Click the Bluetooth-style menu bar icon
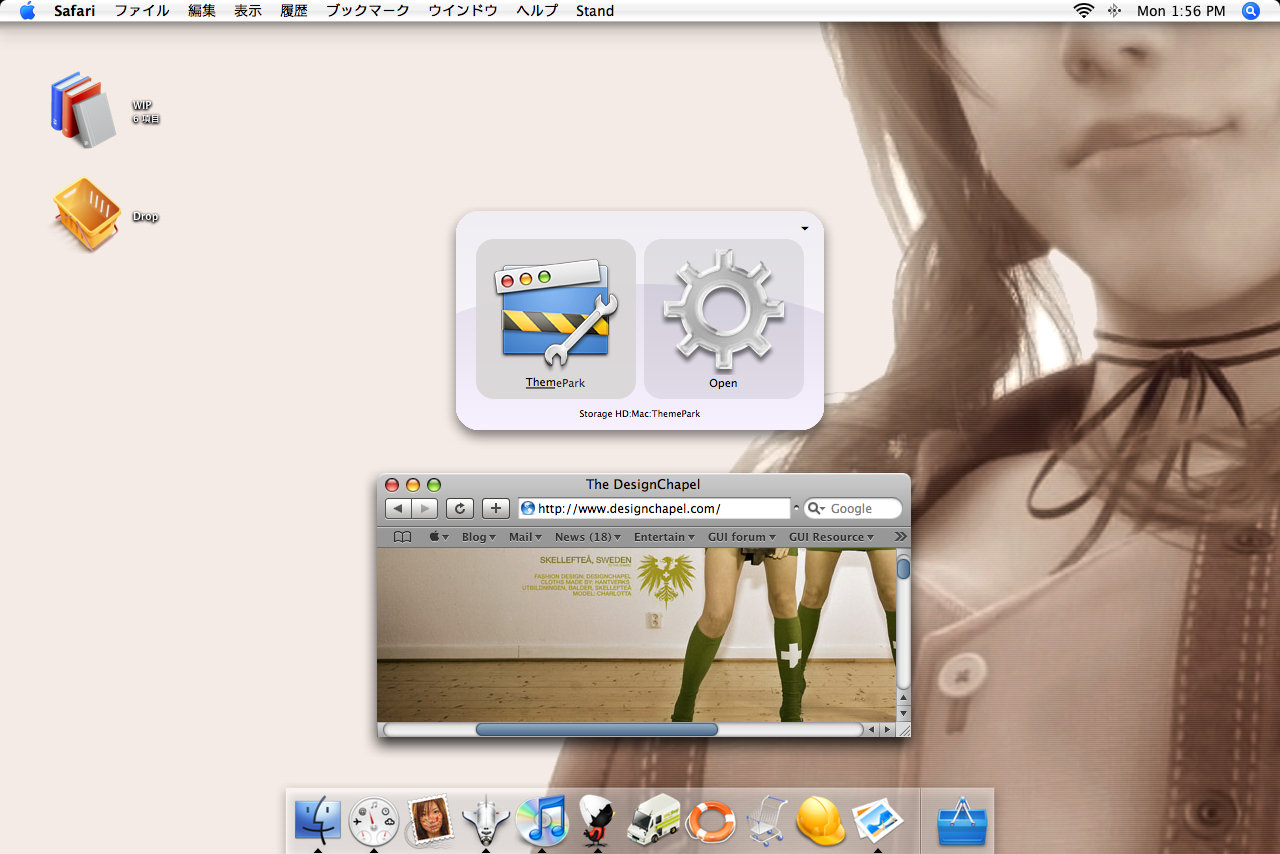Image resolution: width=1280 pixels, height=854 pixels. 1114,11
